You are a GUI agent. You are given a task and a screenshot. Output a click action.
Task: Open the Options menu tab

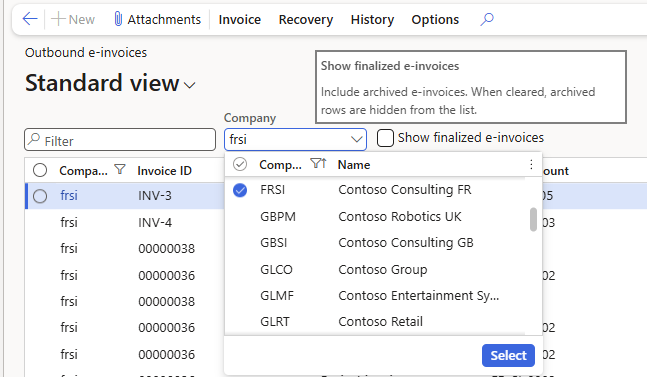click(x=435, y=19)
